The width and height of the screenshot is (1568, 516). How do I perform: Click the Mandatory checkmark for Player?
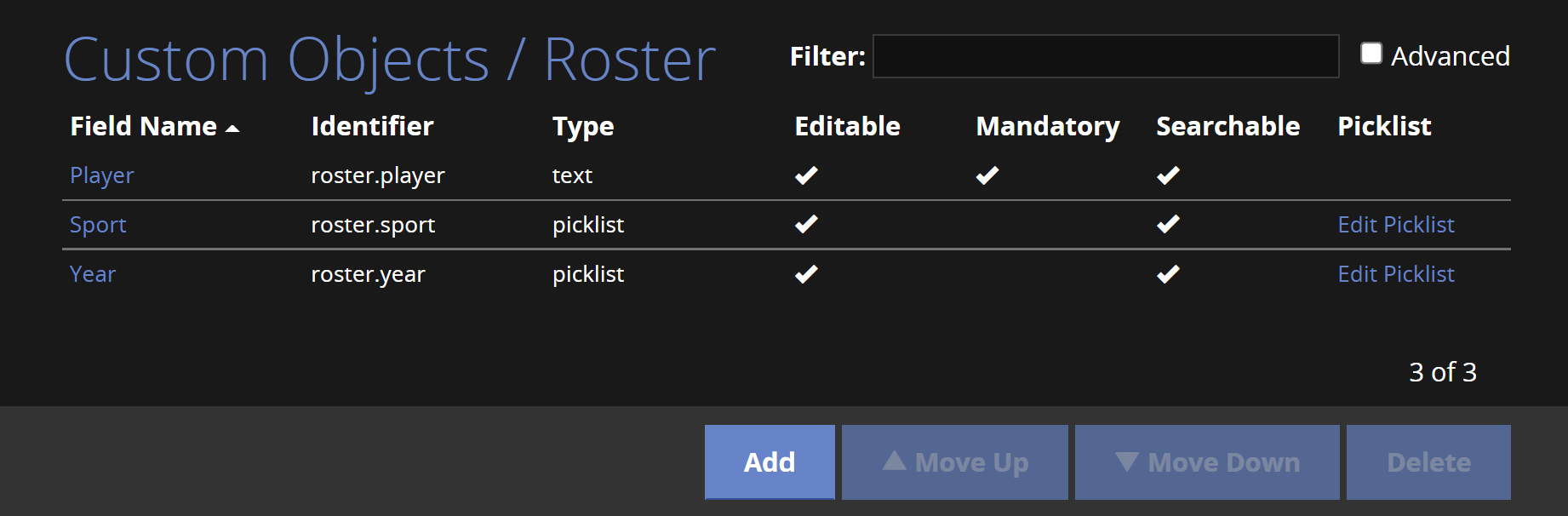987,175
